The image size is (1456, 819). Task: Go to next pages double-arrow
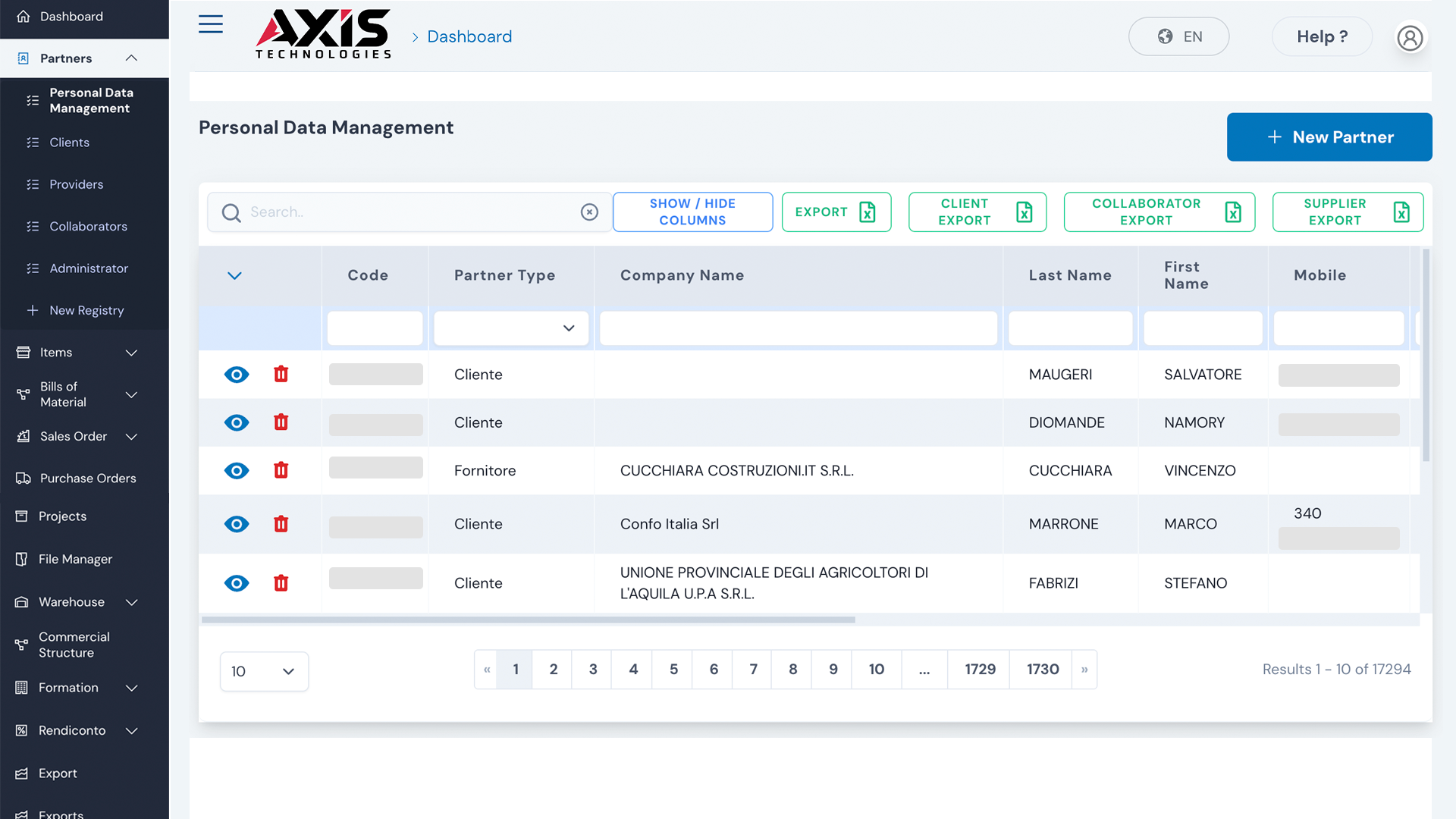(1084, 670)
